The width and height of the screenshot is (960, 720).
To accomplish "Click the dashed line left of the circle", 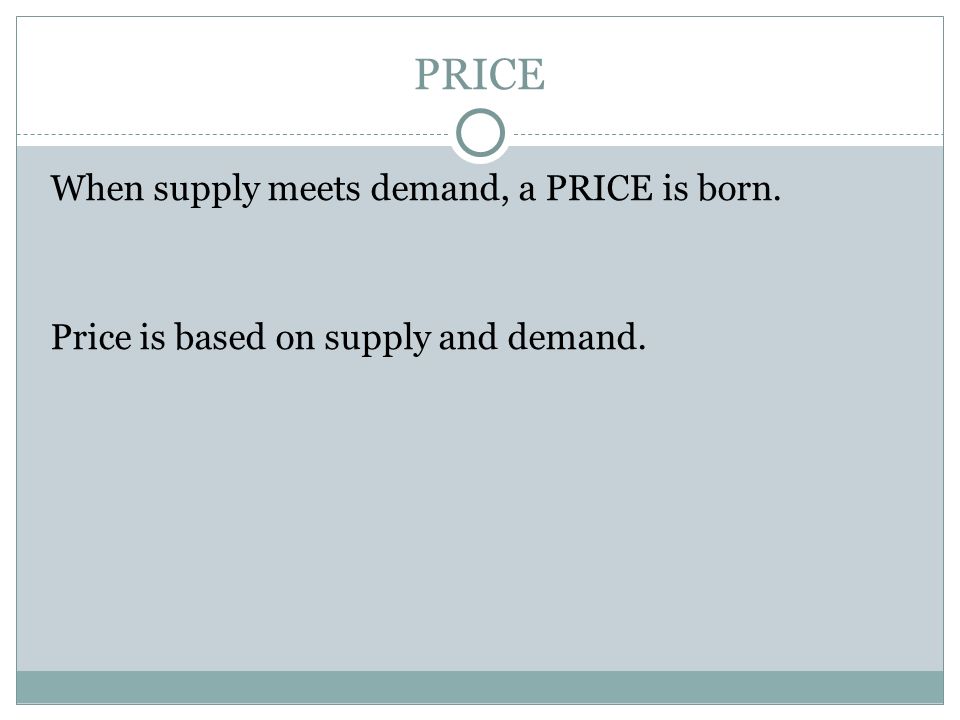I will pos(236,134).
